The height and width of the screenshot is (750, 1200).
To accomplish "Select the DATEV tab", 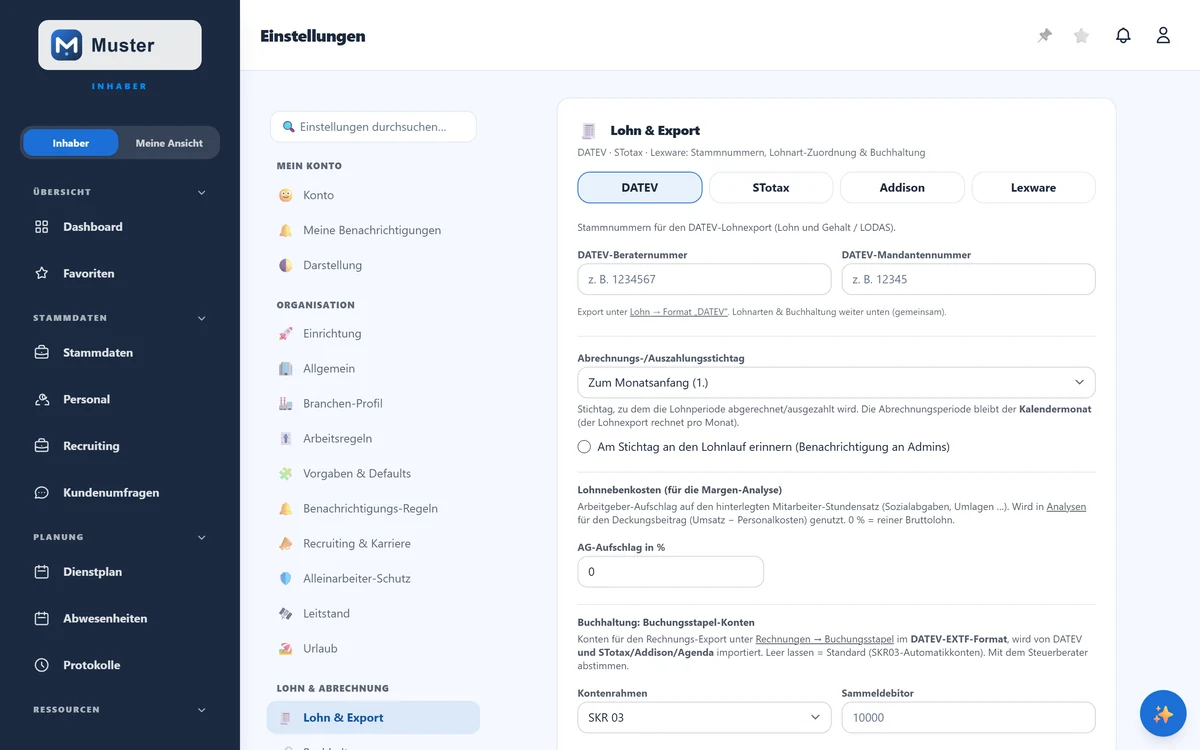I will pos(640,187).
